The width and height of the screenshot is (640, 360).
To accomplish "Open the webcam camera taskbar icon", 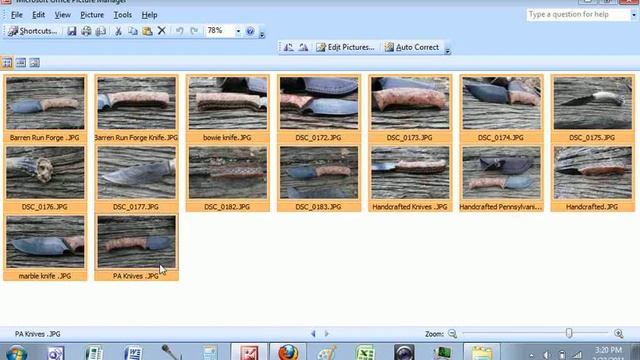I will (x=404, y=353).
